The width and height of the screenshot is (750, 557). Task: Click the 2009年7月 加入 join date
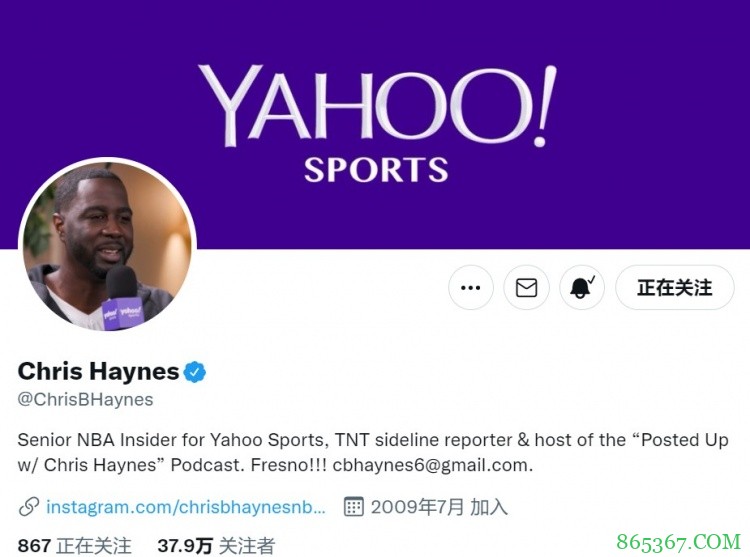[x=439, y=507]
